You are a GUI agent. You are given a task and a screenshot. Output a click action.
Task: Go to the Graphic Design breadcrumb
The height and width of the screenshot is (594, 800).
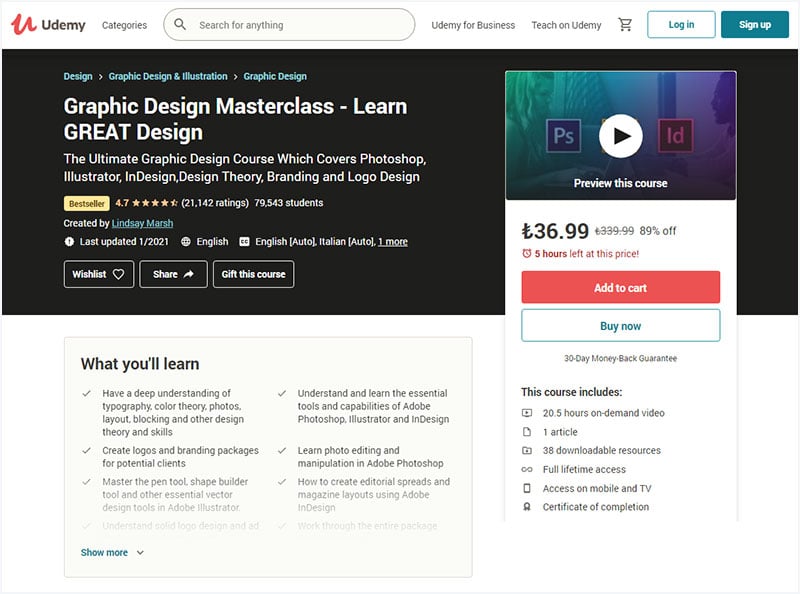(x=275, y=76)
